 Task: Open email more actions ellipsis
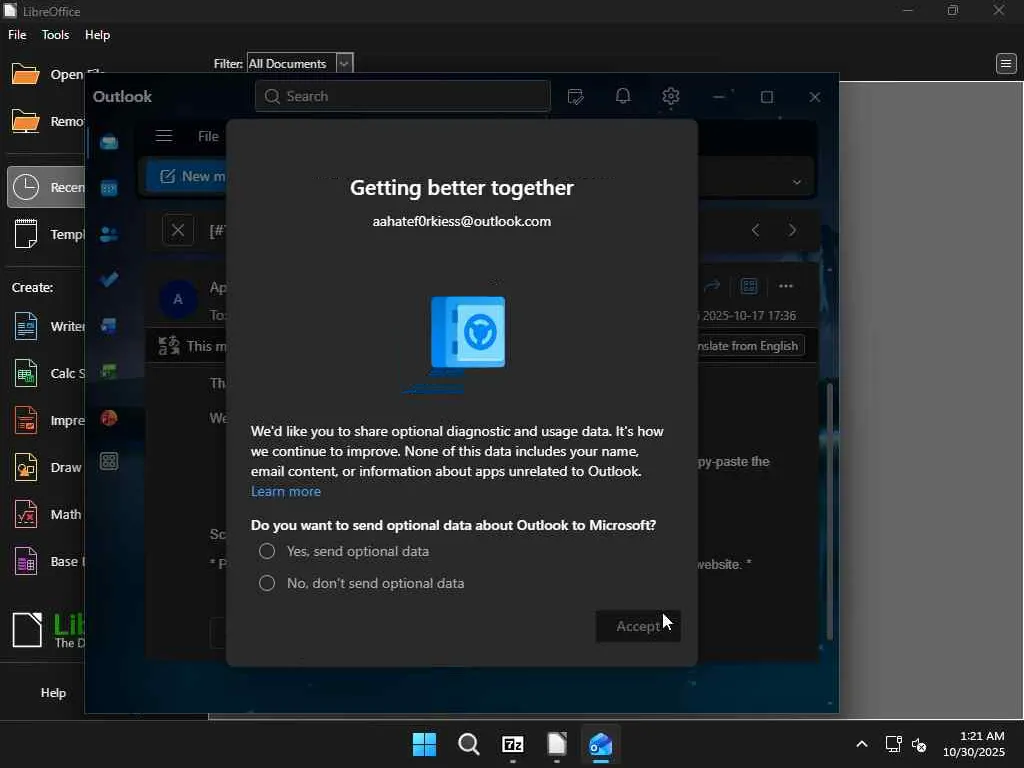tap(786, 285)
